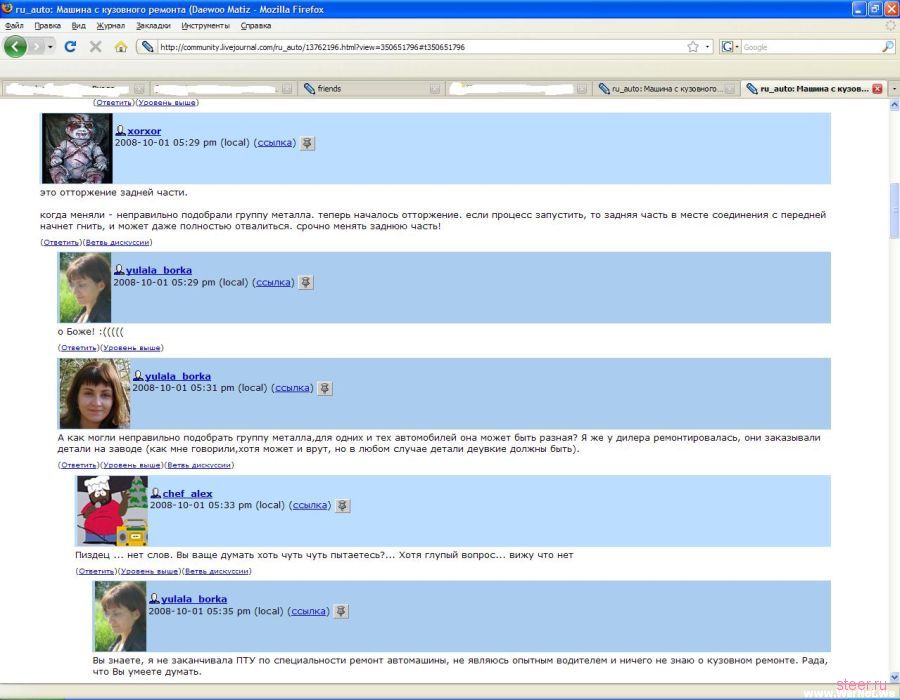Click user icon in 05:31 yulala_borka comment
This screenshot has height=700, width=900.
138,376
